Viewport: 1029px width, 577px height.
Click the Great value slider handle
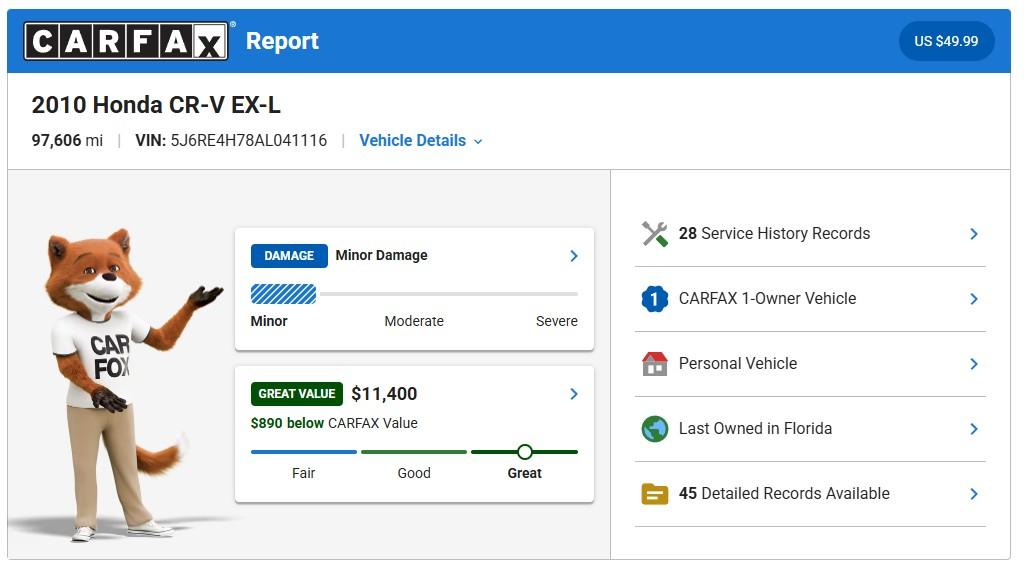point(524,452)
